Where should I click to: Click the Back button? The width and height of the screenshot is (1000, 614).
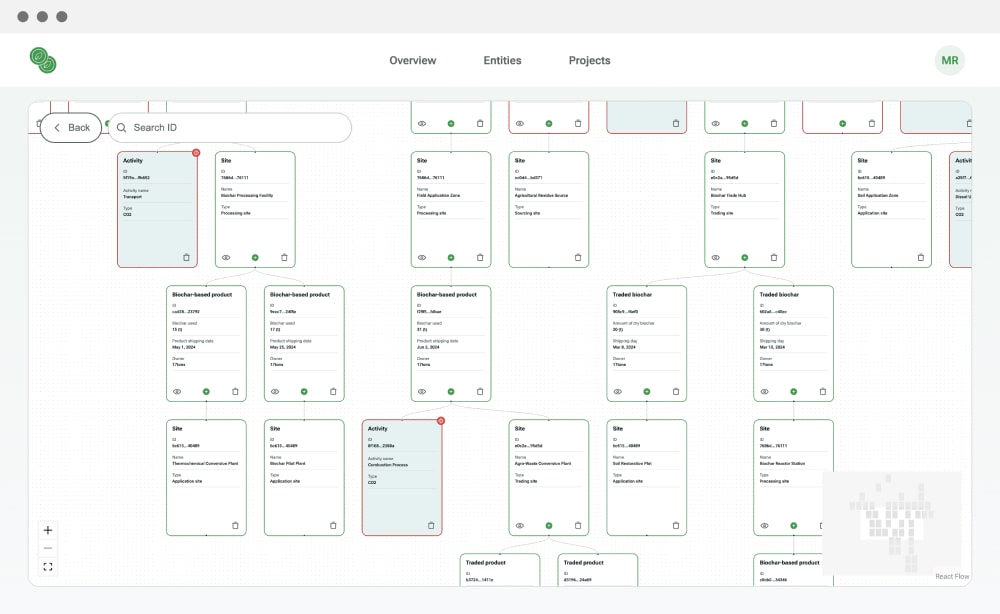[x=71, y=128]
